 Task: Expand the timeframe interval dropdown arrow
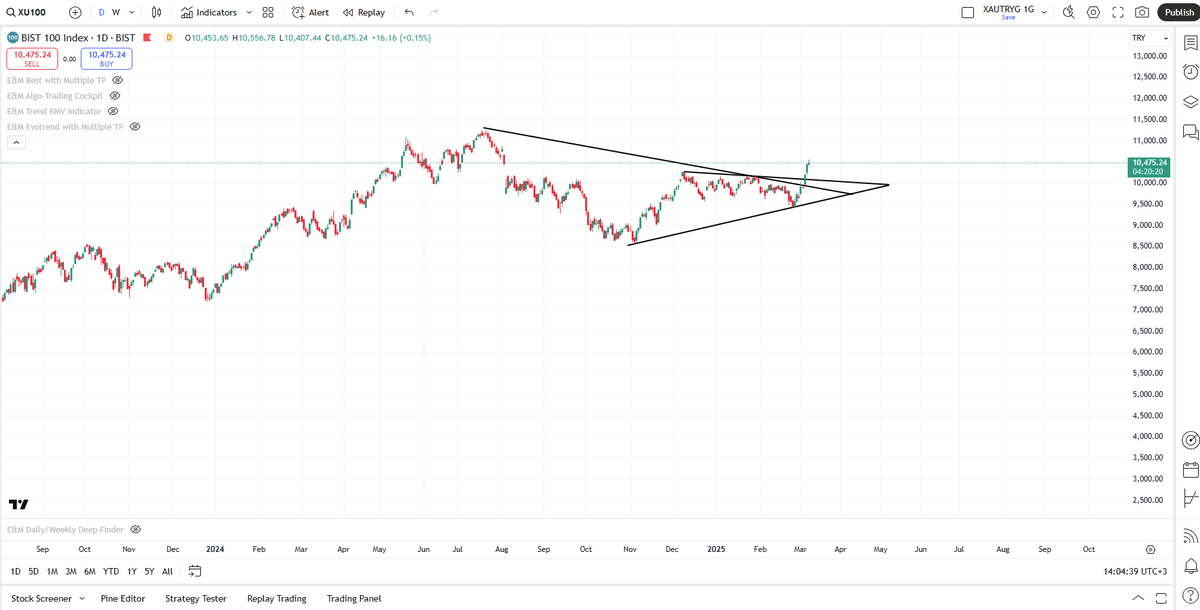pos(131,12)
